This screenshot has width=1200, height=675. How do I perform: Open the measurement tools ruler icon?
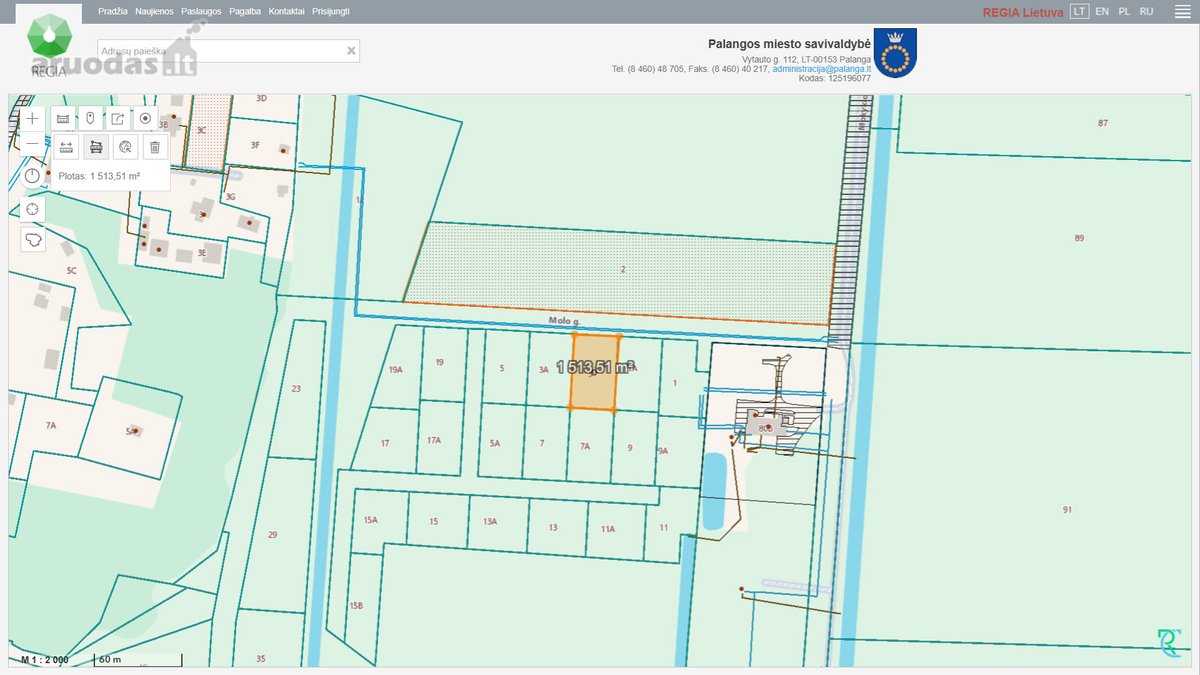pyautogui.click(x=63, y=118)
